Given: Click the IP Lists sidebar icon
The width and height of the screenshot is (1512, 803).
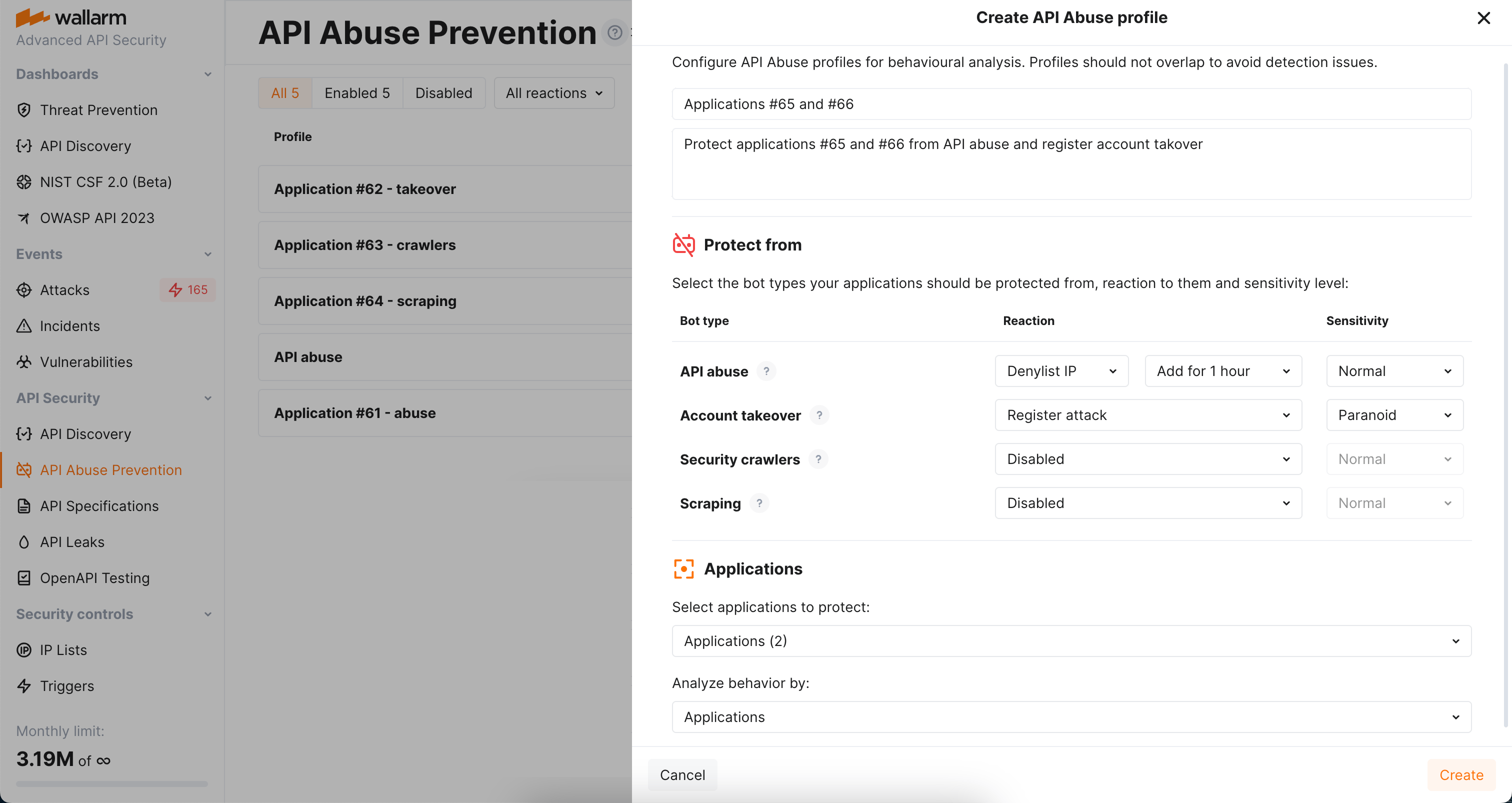Looking at the screenshot, I should (x=23, y=650).
